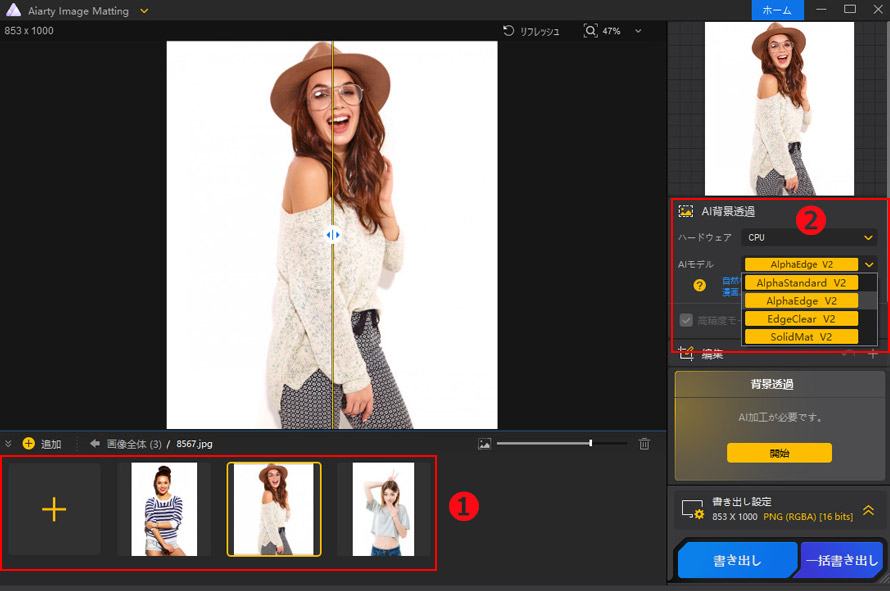Click the trash delete icon in image strip

[644, 444]
